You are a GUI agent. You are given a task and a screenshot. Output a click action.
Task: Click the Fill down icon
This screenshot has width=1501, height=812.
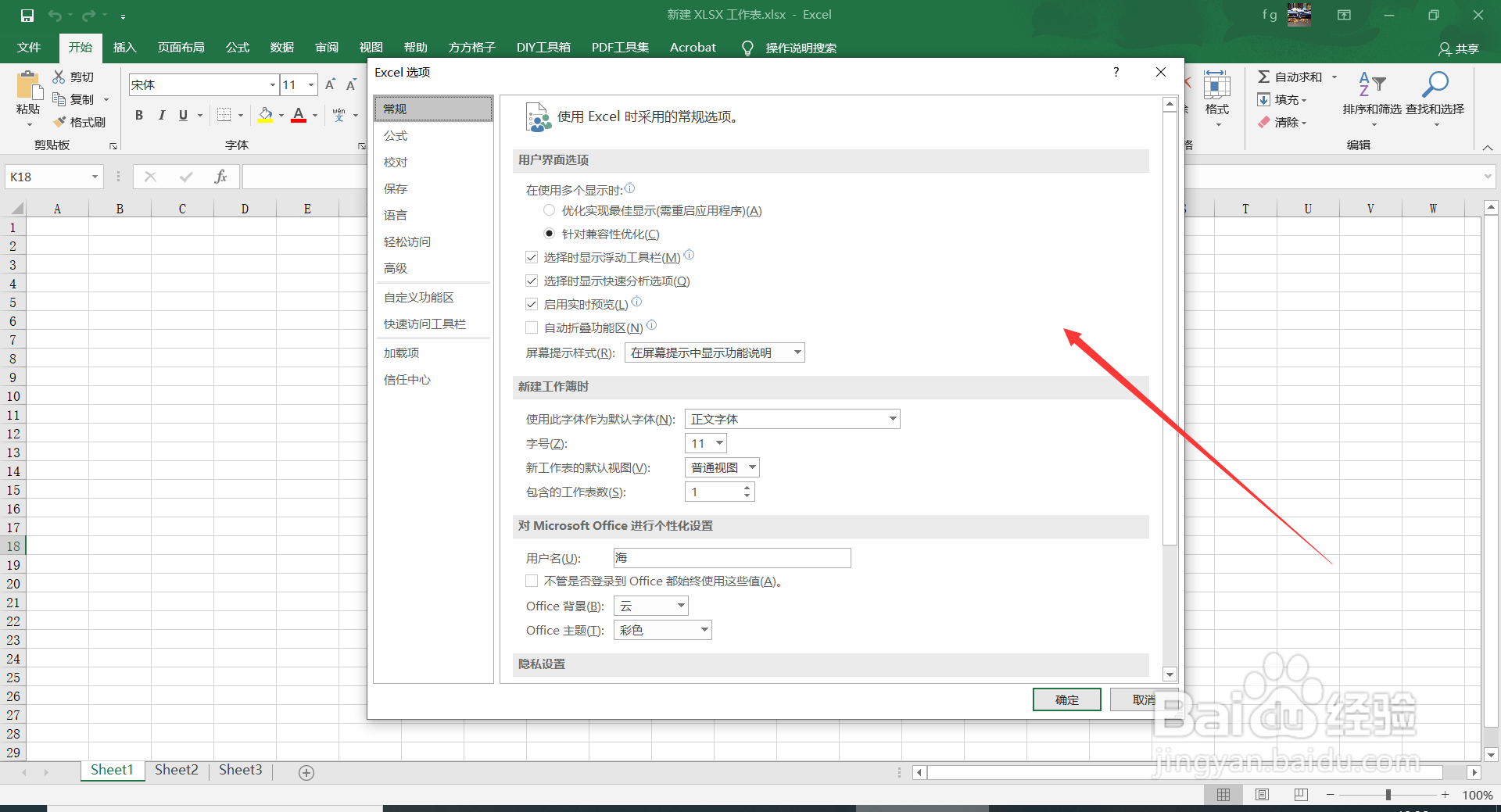[1263, 99]
